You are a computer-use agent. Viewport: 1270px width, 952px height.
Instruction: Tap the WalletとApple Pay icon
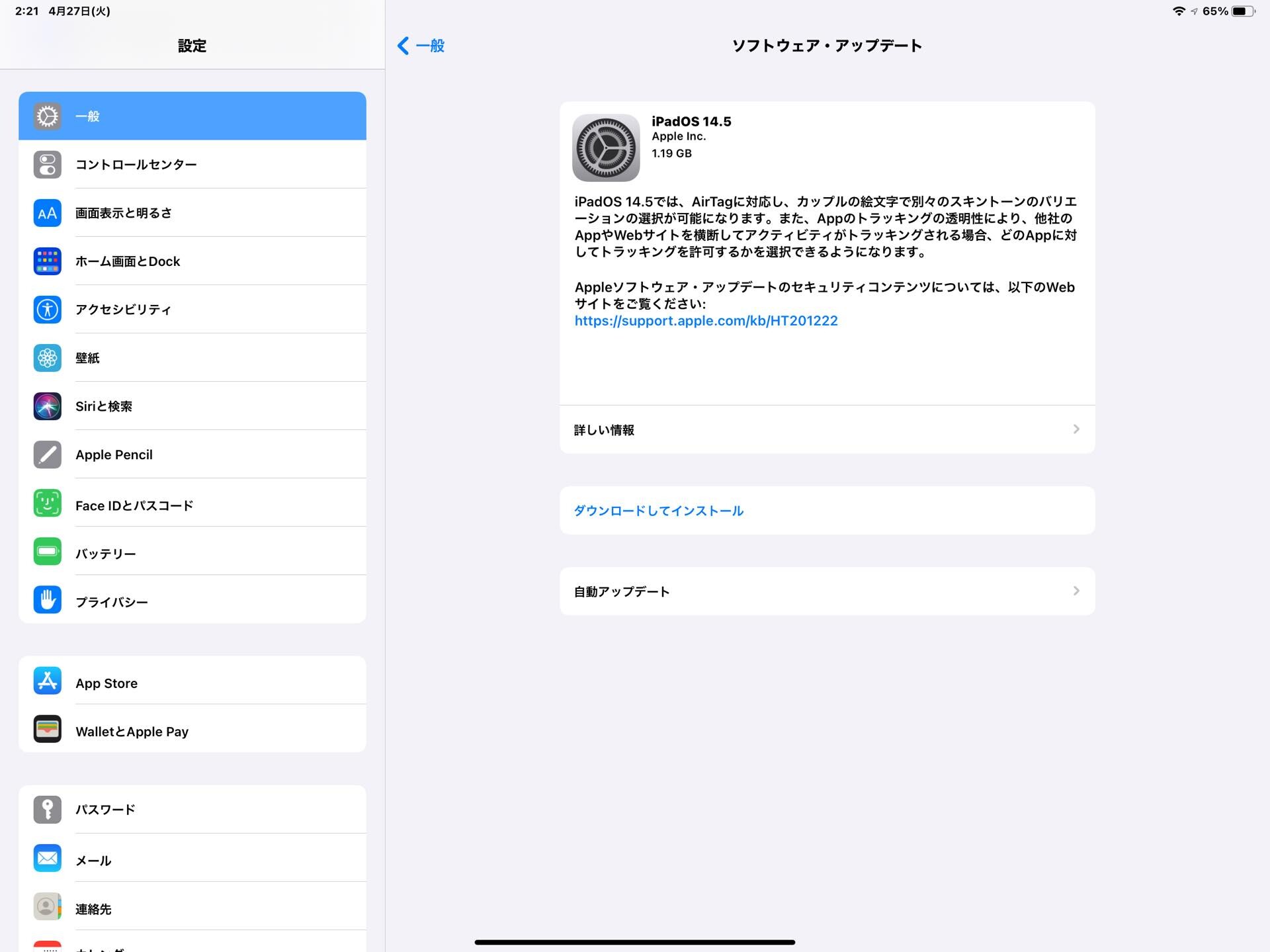[47, 729]
